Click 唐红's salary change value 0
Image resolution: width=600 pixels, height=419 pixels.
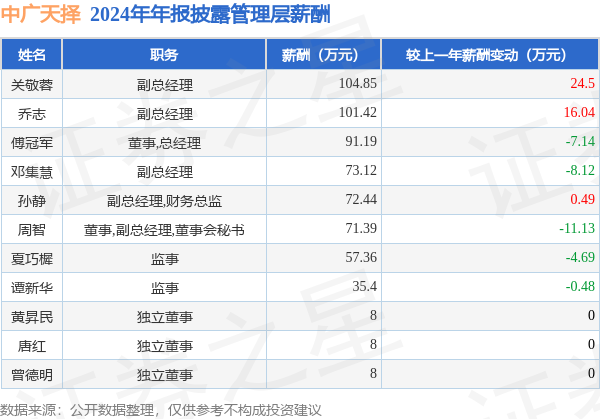[592, 344]
